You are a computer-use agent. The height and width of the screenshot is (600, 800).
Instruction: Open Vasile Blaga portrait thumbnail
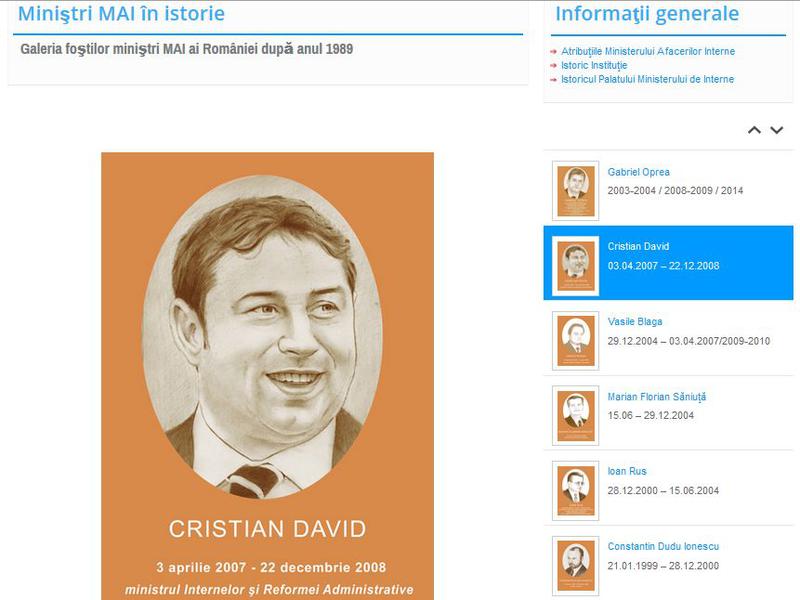(x=576, y=341)
